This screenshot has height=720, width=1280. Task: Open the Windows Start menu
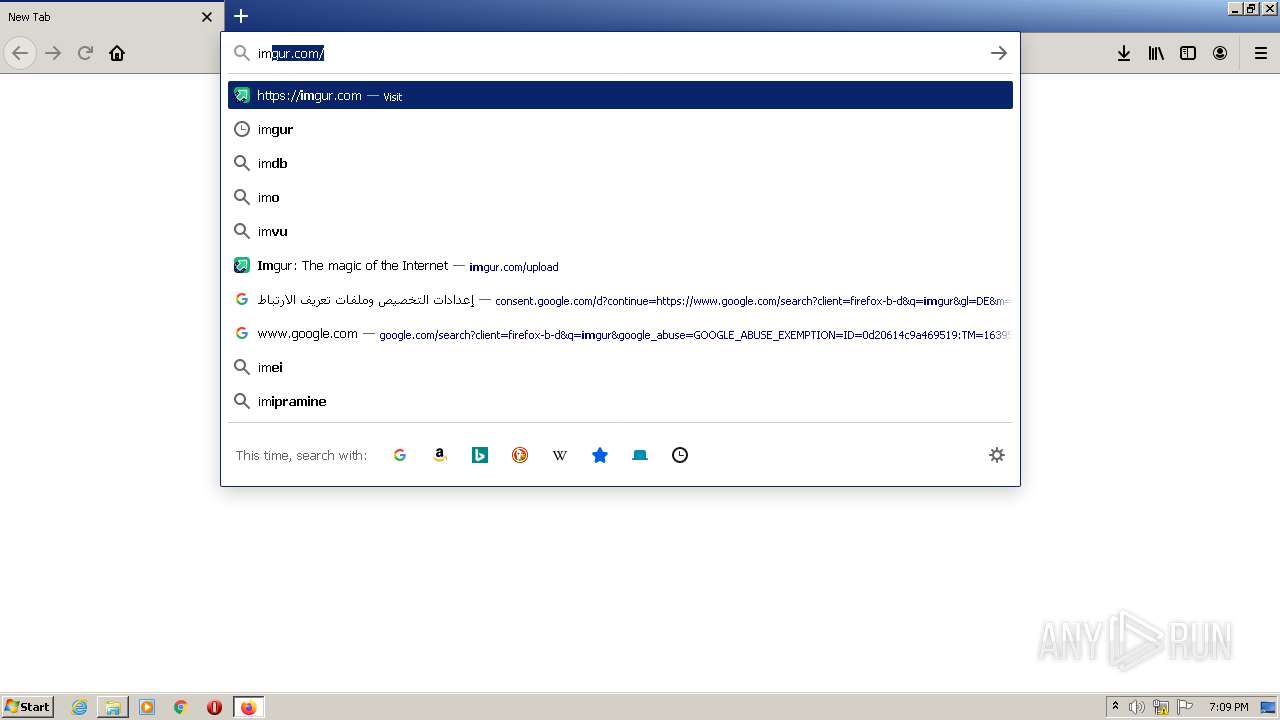tap(28, 707)
